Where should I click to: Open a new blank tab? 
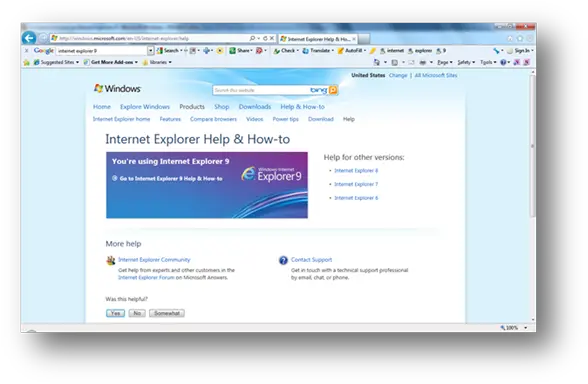364,39
